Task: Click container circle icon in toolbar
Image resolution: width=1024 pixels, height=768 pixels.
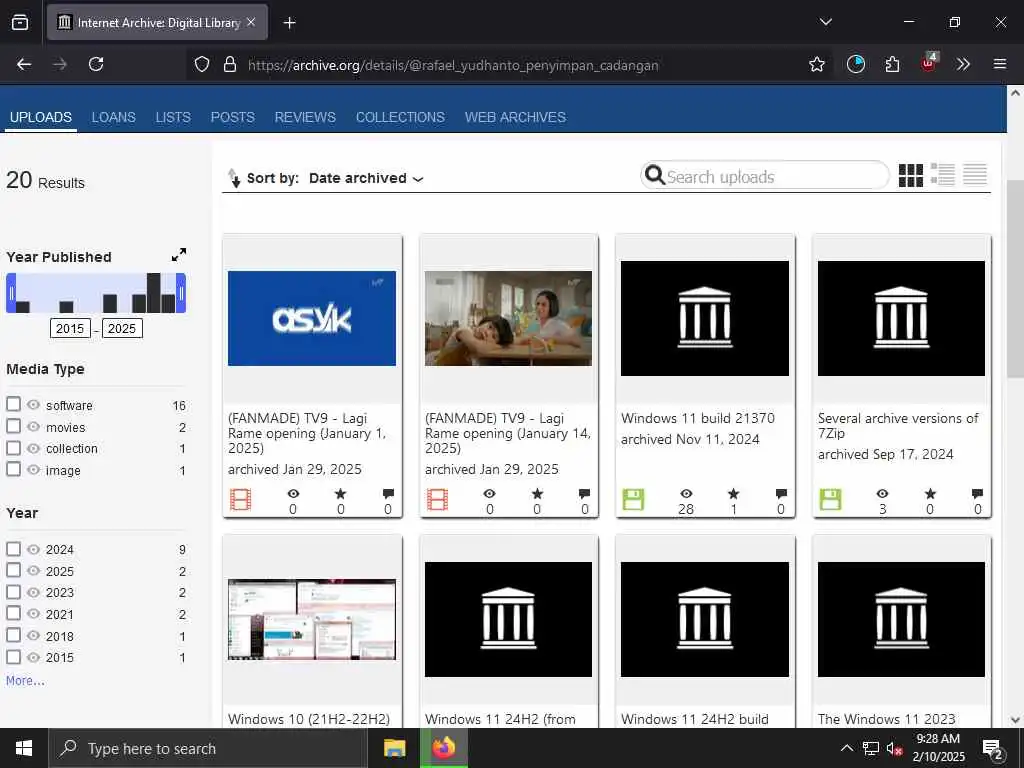Action: click(856, 64)
